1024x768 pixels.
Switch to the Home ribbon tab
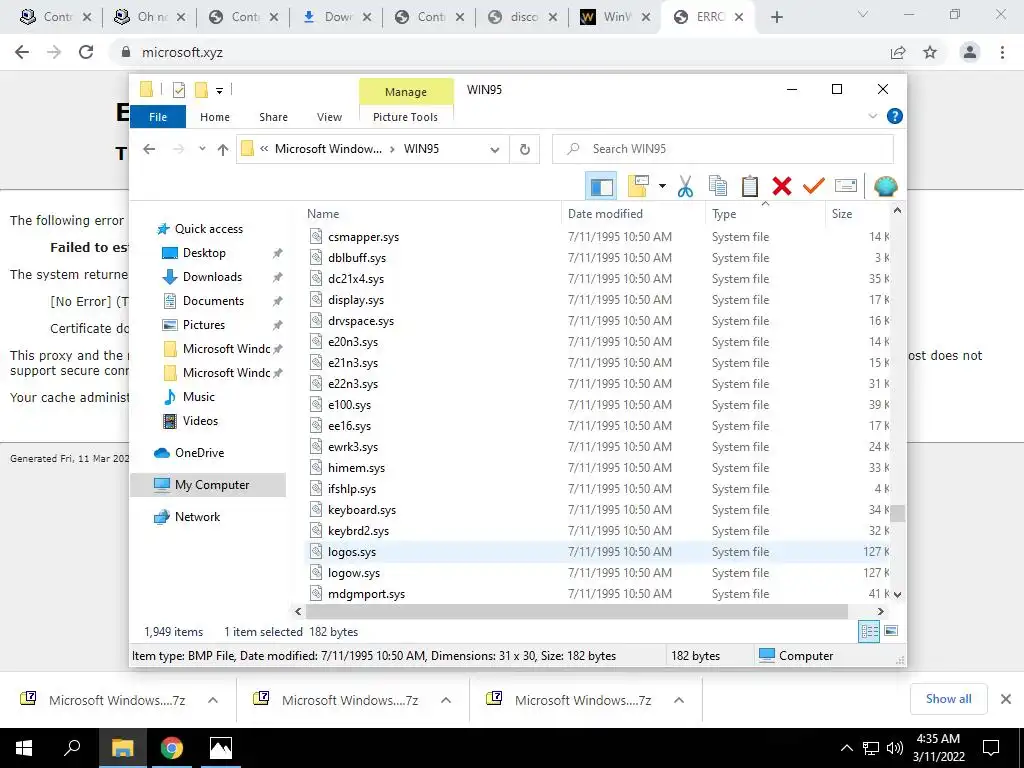215,117
